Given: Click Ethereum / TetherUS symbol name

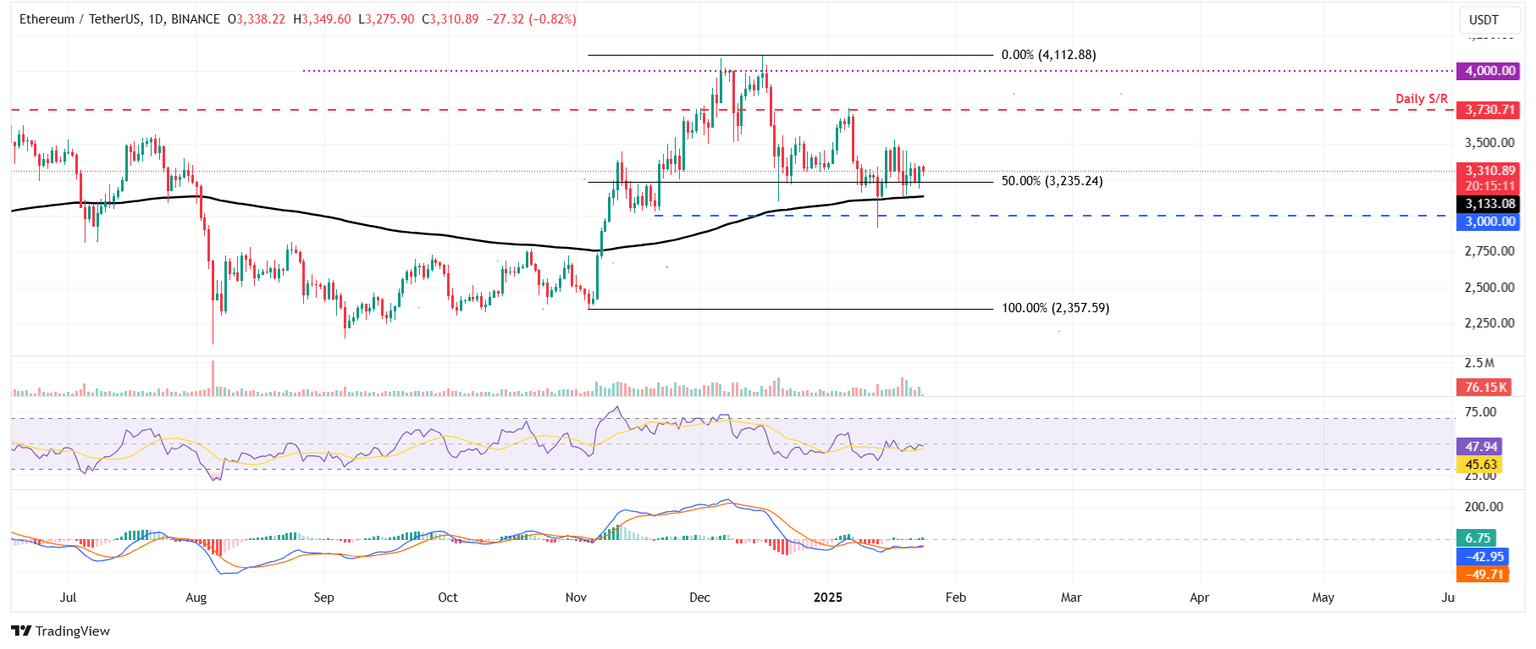Looking at the screenshot, I should pos(80,18).
